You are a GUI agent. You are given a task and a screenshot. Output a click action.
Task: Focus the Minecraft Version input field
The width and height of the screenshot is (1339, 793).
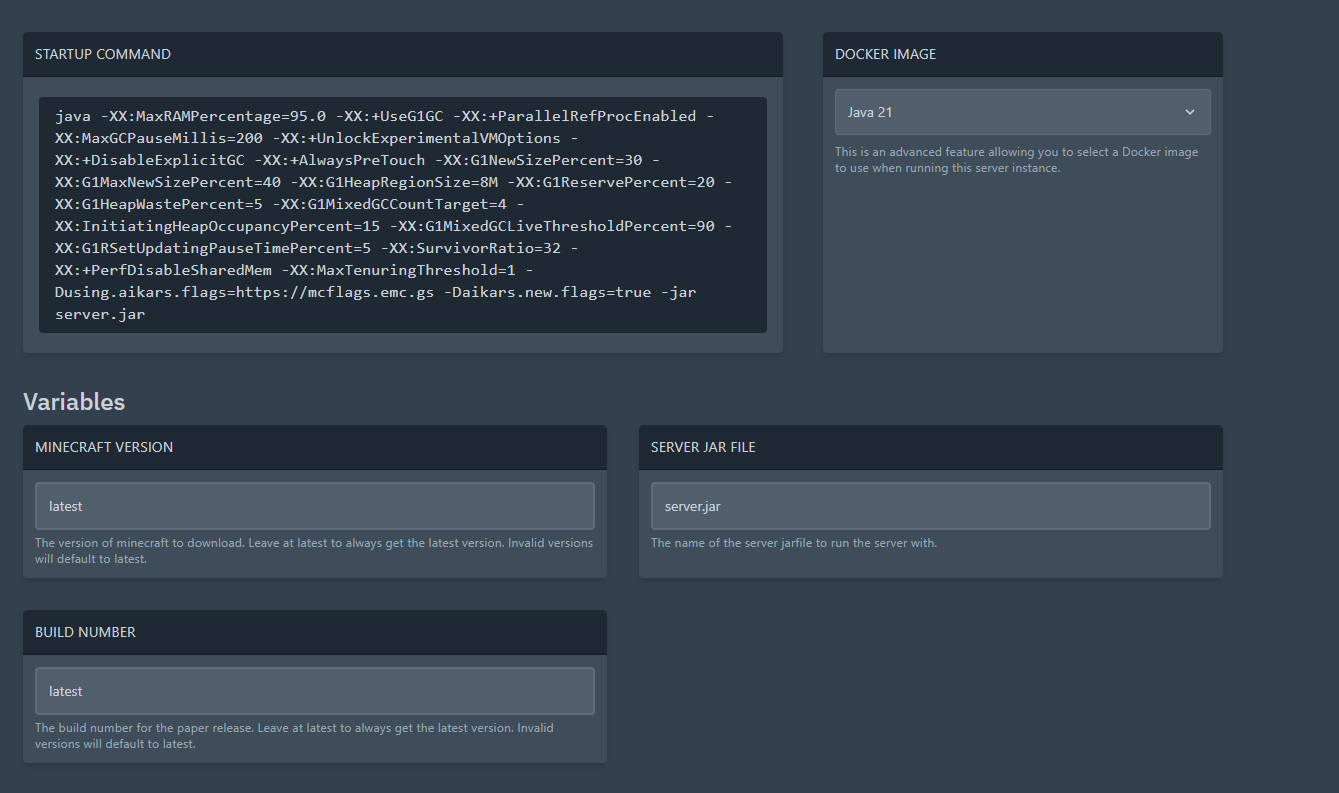click(x=314, y=506)
